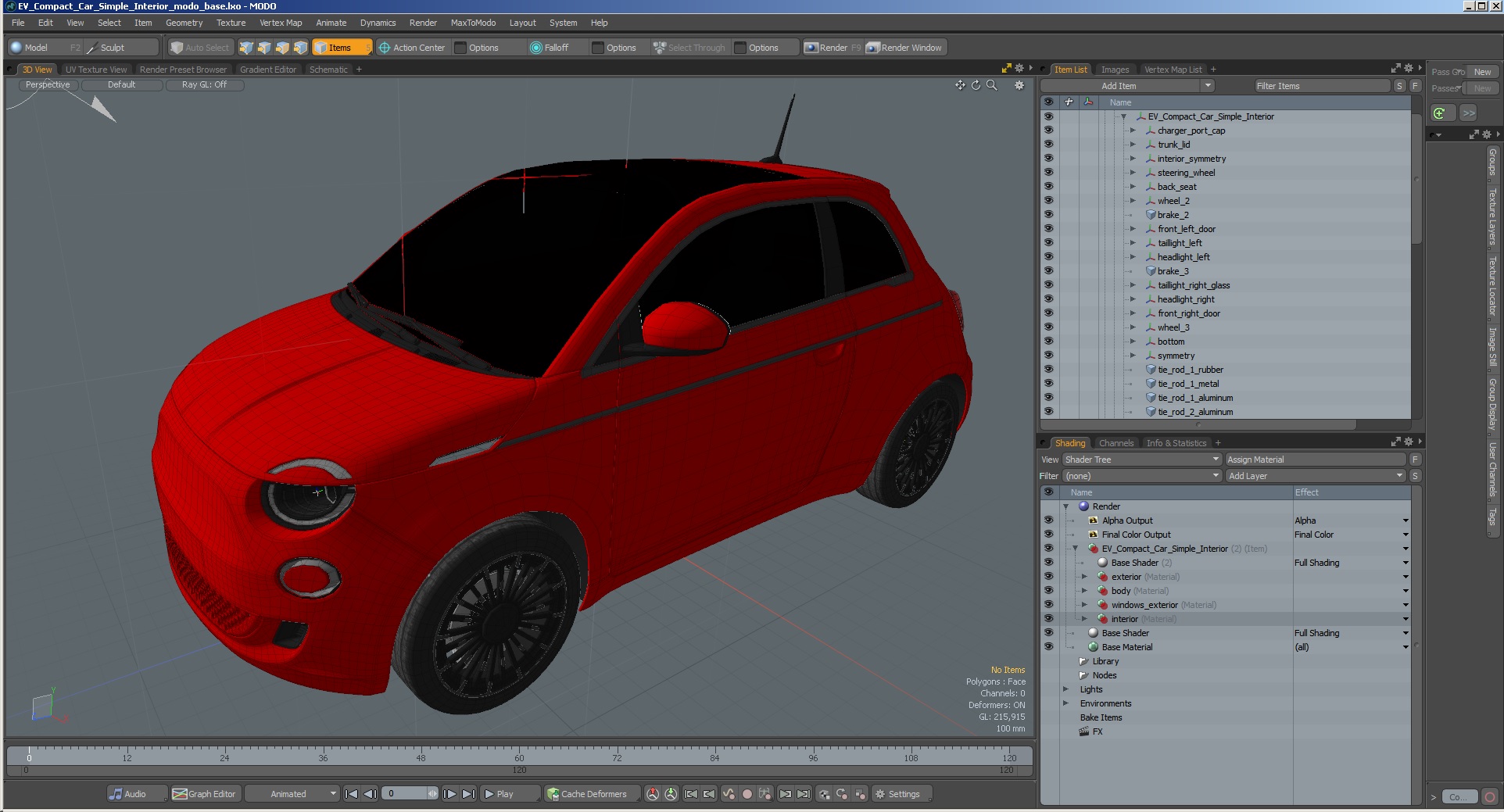Click the Audio button
This screenshot has width=1504, height=812.
(x=137, y=794)
